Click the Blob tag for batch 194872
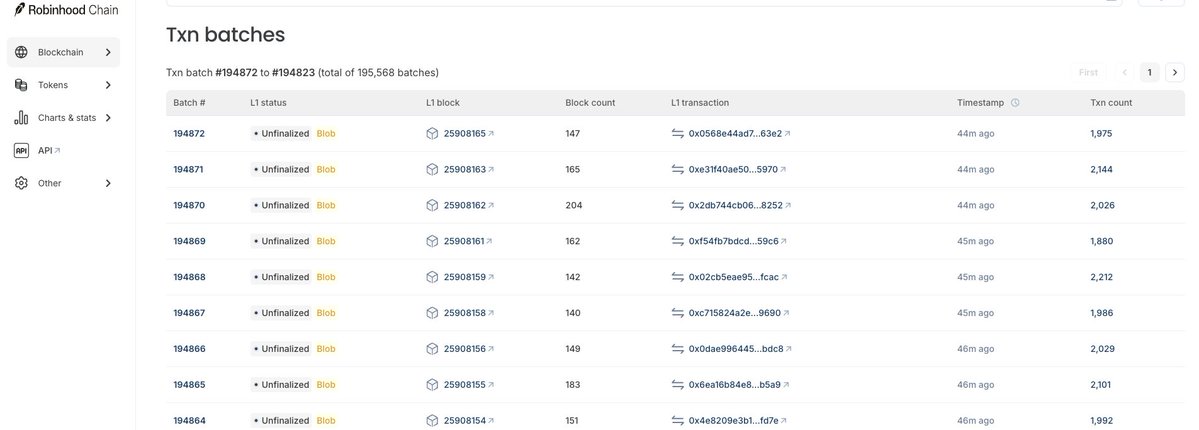The width and height of the screenshot is (1199, 430). click(326, 133)
